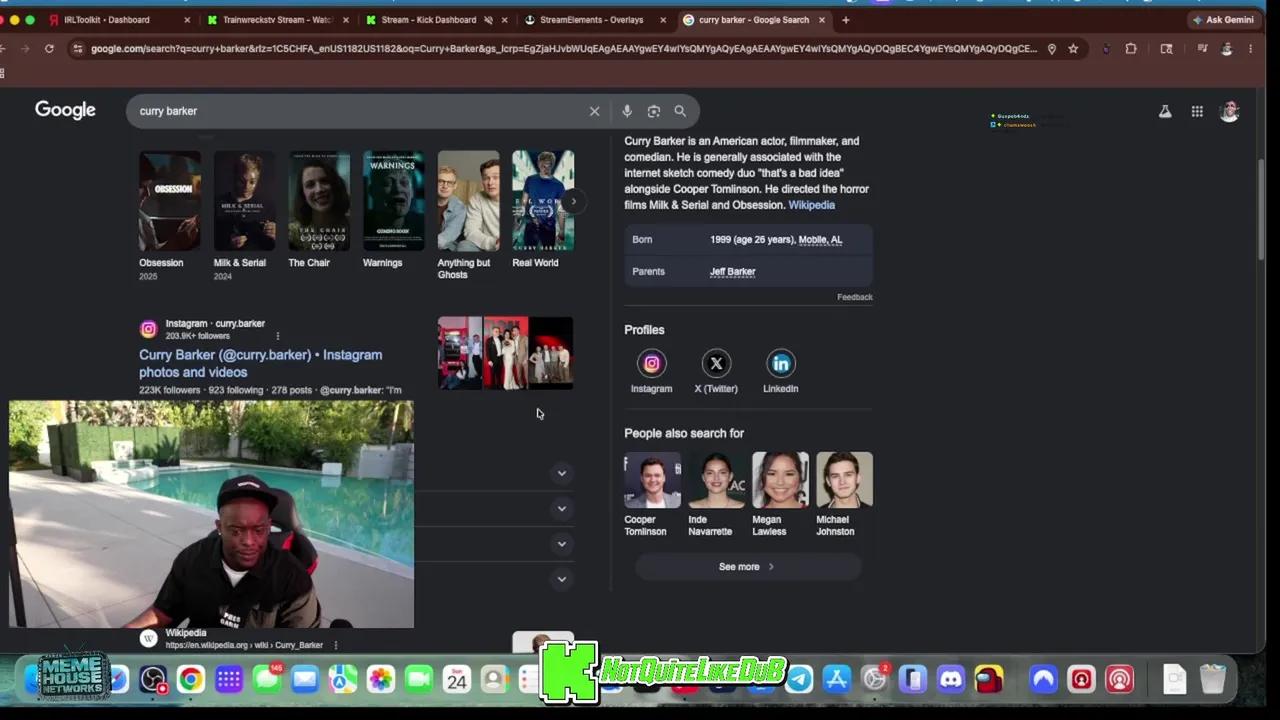Image resolution: width=1280 pixels, height=720 pixels.
Task: Open Maps from the dock
Action: point(343,680)
